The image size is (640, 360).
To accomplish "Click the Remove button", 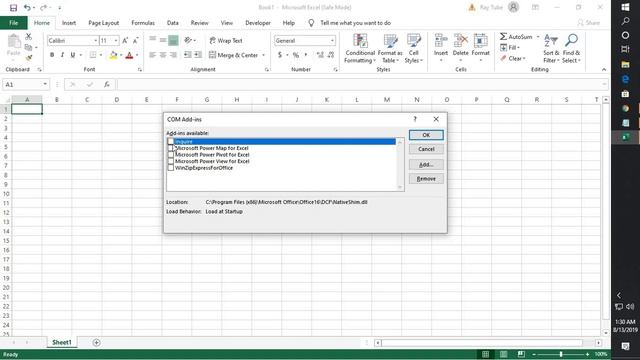I will pyautogui.click(x=426, y=179).
